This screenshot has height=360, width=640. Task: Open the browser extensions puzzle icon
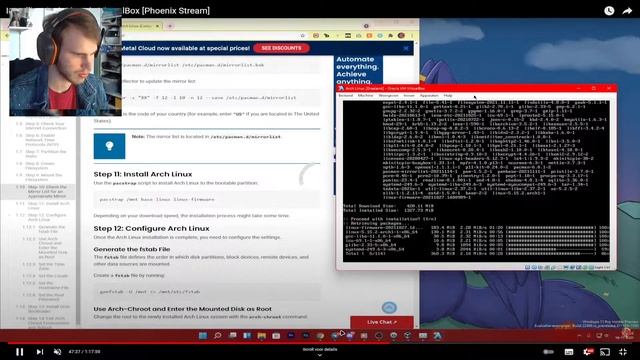391,36
